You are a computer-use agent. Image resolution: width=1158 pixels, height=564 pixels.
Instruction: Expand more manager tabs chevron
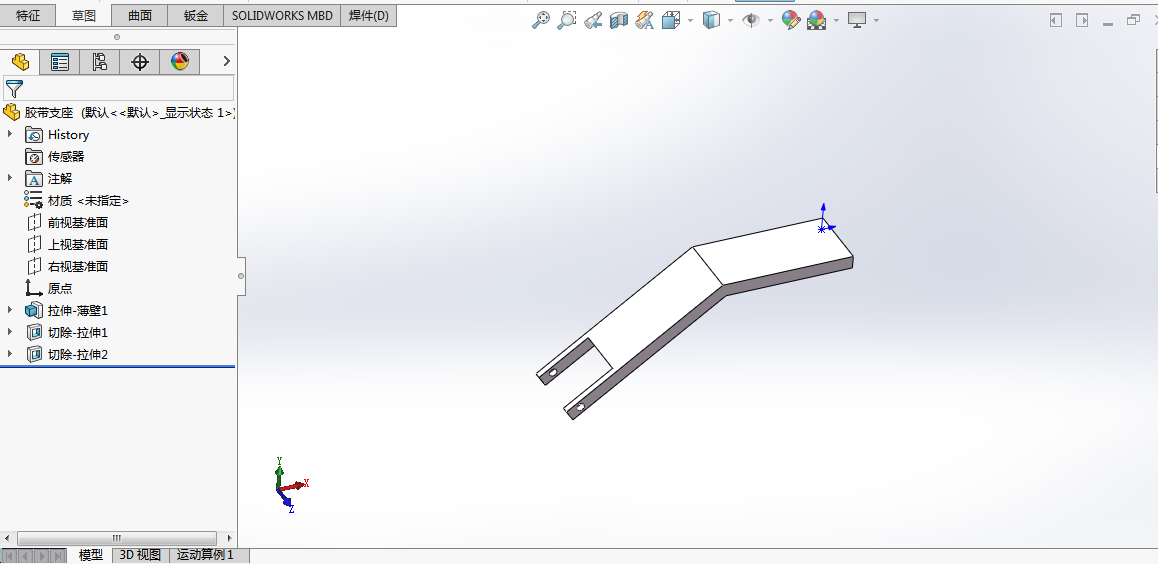(226, 61)
